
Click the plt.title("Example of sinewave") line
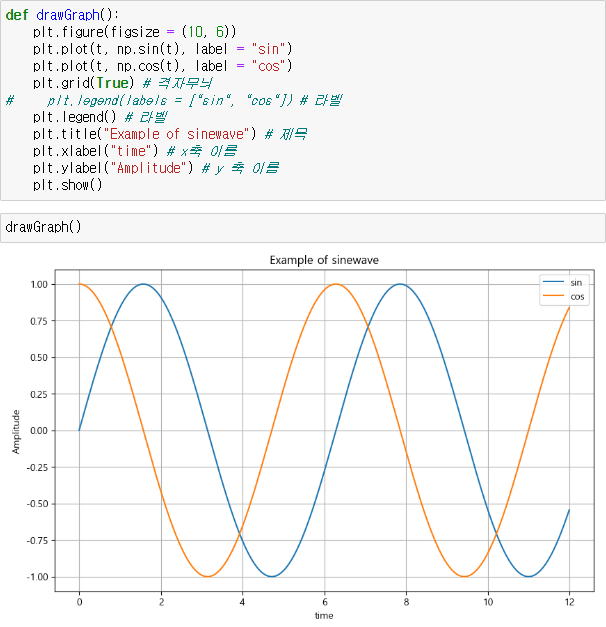click(x=170, y=134)
